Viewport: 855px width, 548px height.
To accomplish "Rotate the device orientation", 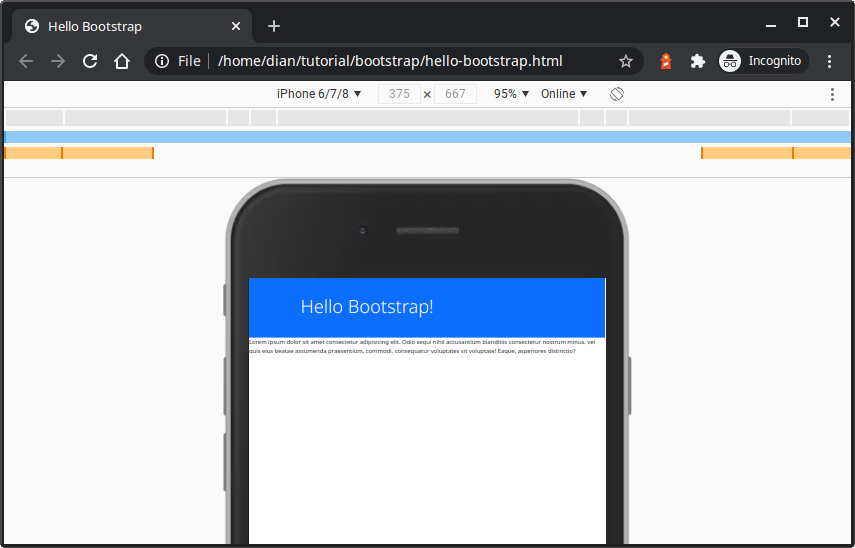I will coord(617,94).
